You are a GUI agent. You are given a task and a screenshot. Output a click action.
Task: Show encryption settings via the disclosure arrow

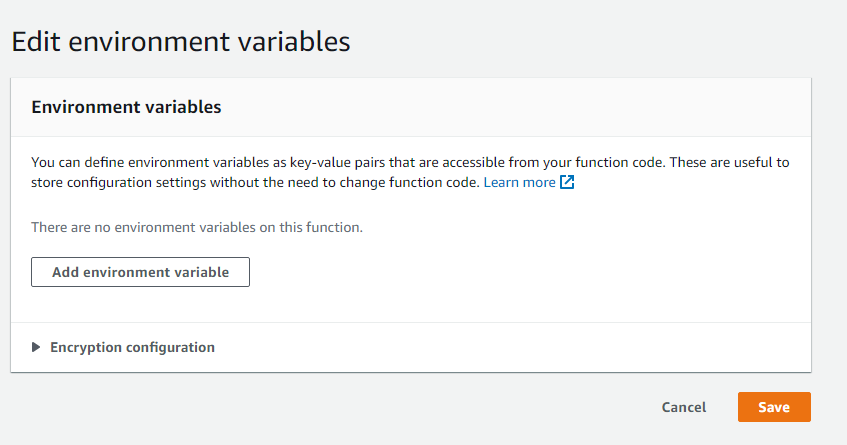(36, 347)
